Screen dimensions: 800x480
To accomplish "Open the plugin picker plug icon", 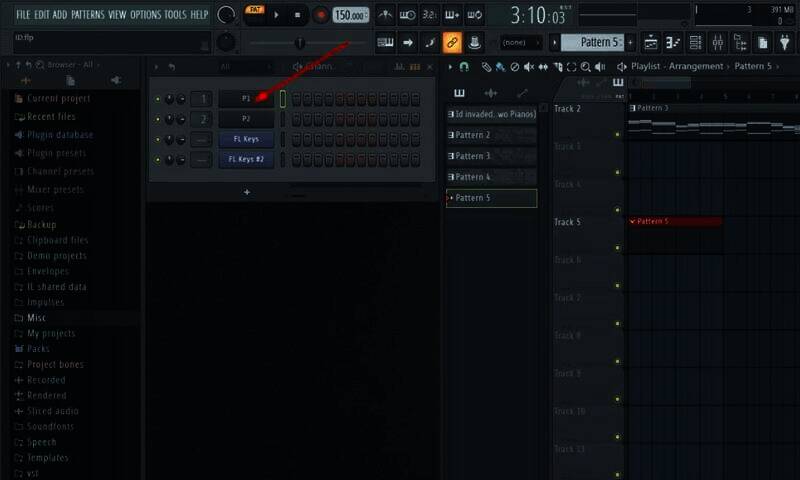I will coord(785,43).
